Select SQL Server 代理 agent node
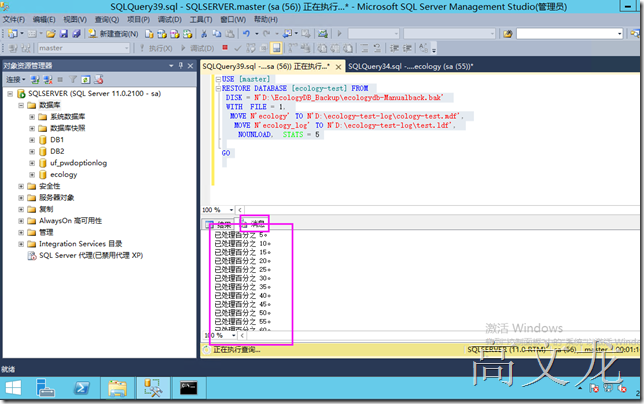Viewport: 644px width, 404px height. (x=91, y=255)
